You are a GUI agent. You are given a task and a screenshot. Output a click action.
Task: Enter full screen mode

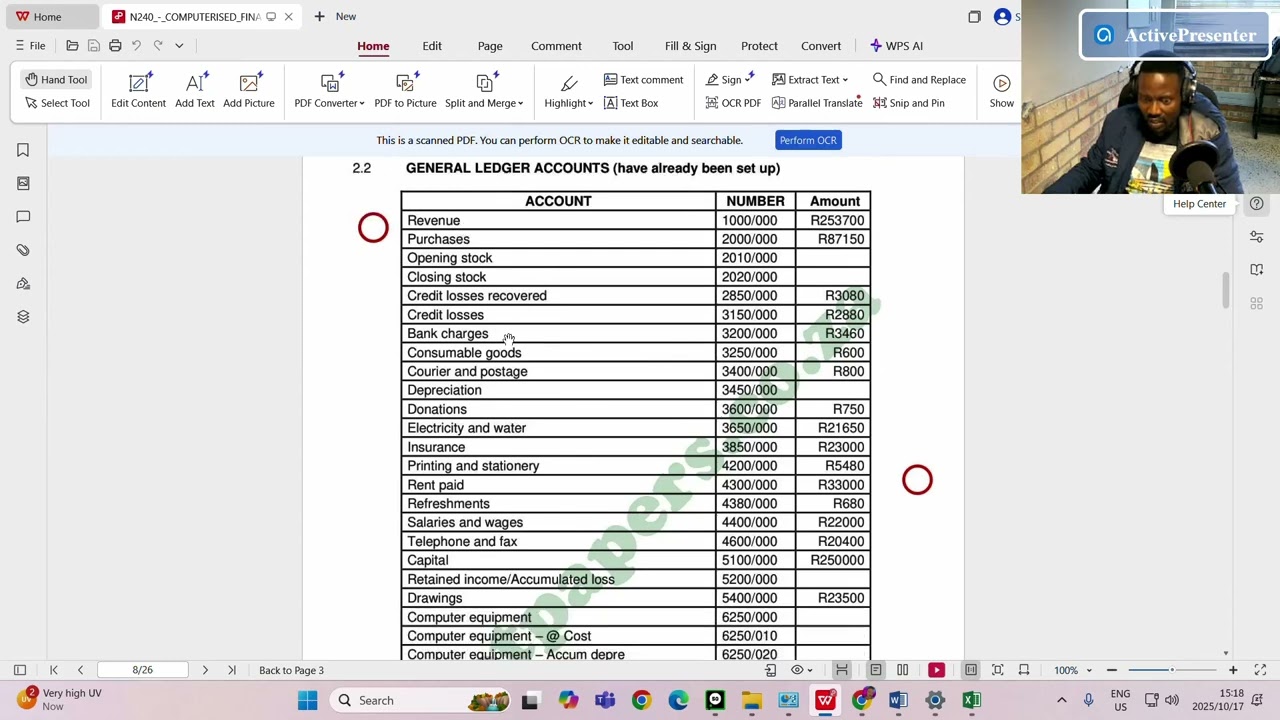click(1260, 670)
